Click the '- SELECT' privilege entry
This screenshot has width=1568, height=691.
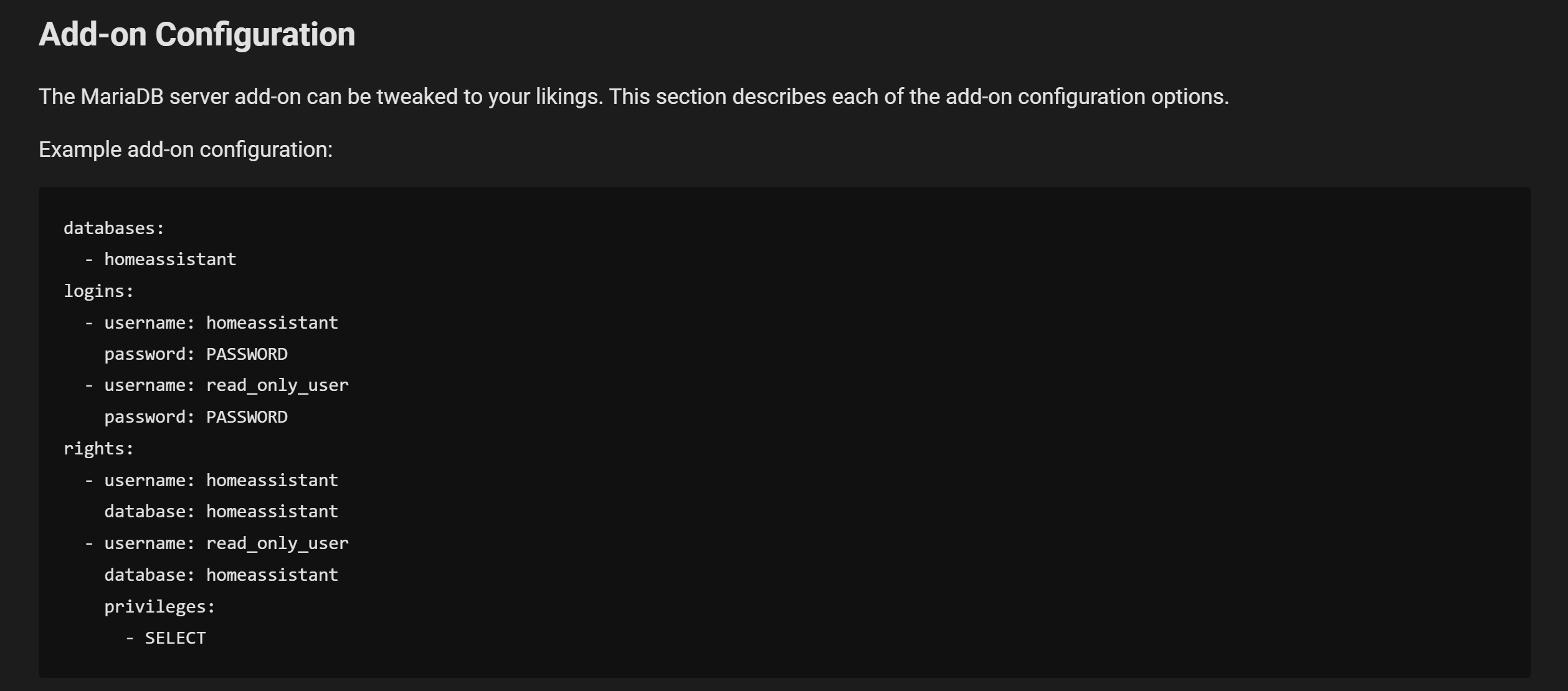click(166, 637)
